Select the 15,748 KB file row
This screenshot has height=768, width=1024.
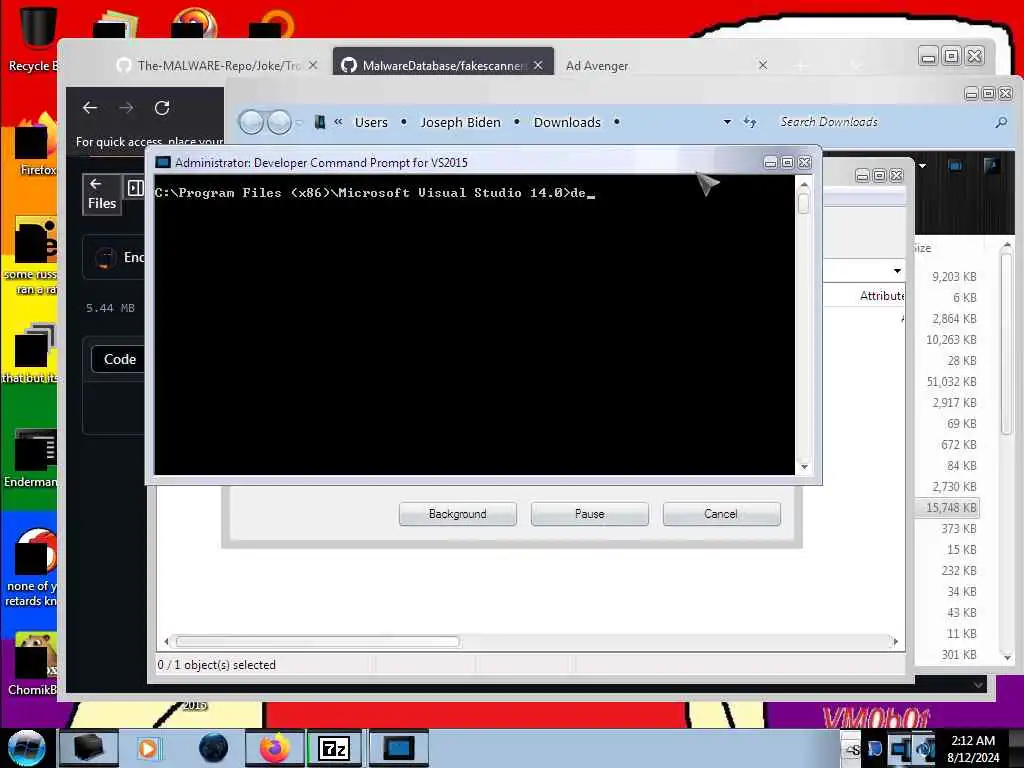point(950,507)
